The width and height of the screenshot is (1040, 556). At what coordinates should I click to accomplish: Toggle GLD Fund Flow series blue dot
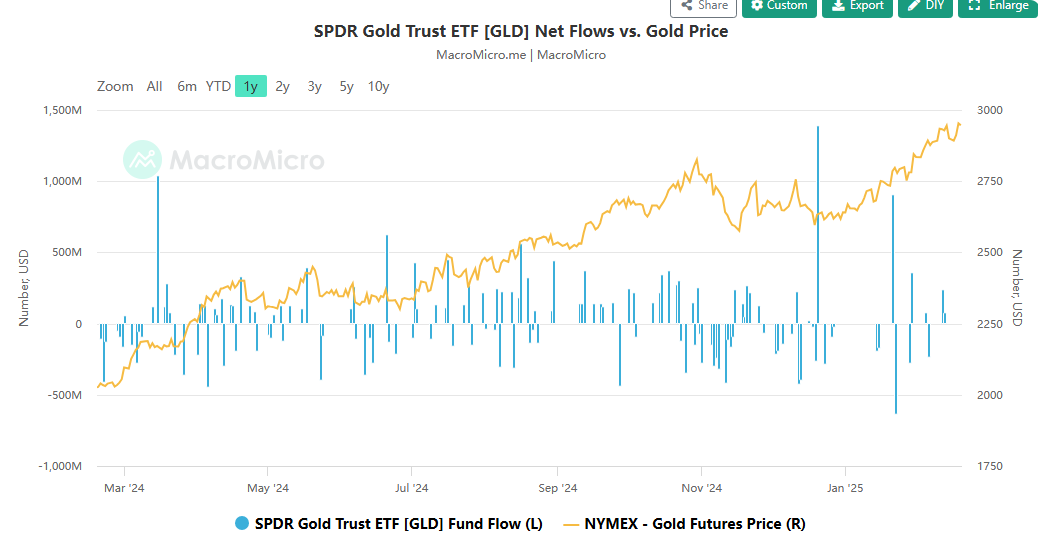(241, 523)
